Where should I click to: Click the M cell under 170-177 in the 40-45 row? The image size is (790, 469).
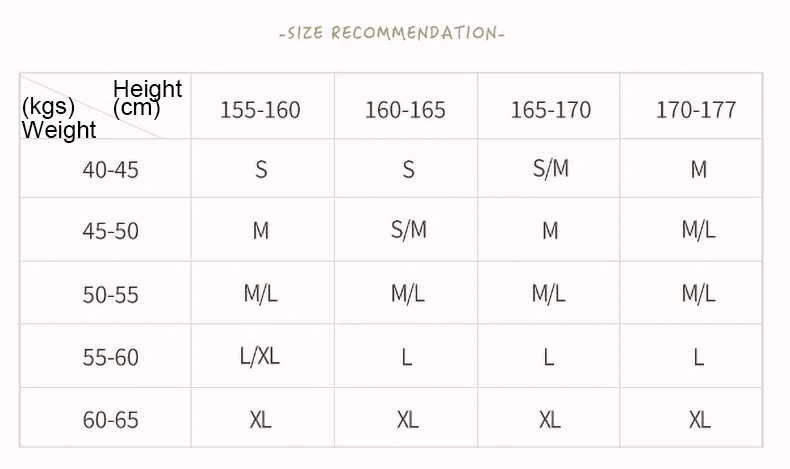coord(699,170)
